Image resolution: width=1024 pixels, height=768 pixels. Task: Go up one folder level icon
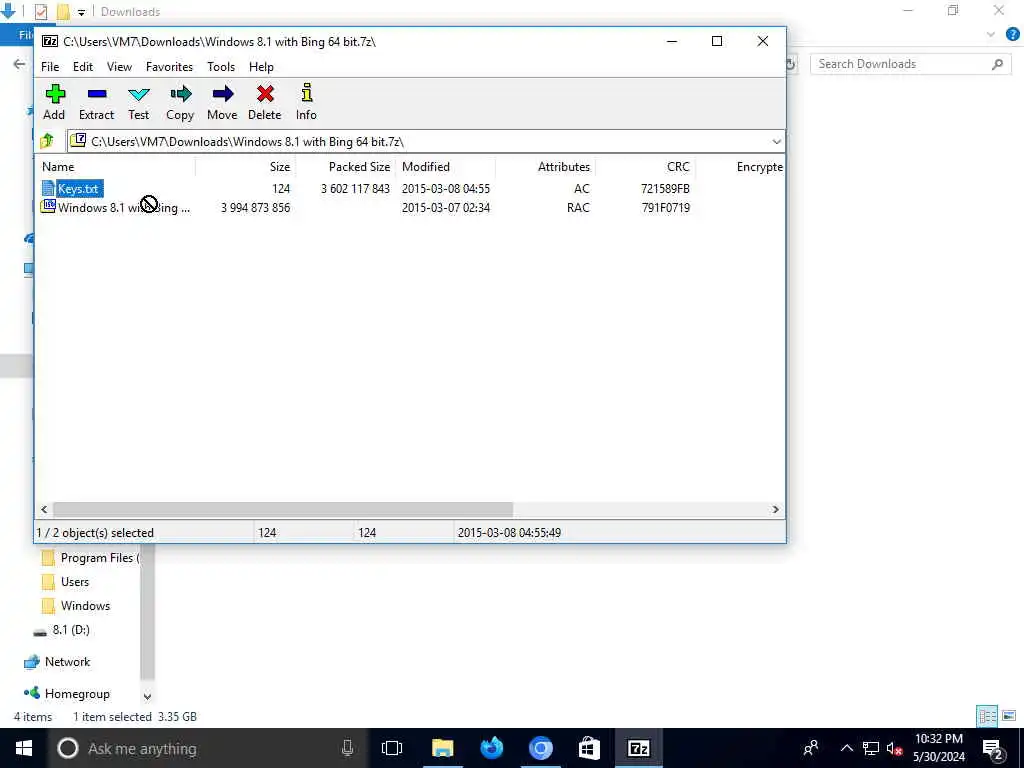pyautogui.click(x=47, y=141)
